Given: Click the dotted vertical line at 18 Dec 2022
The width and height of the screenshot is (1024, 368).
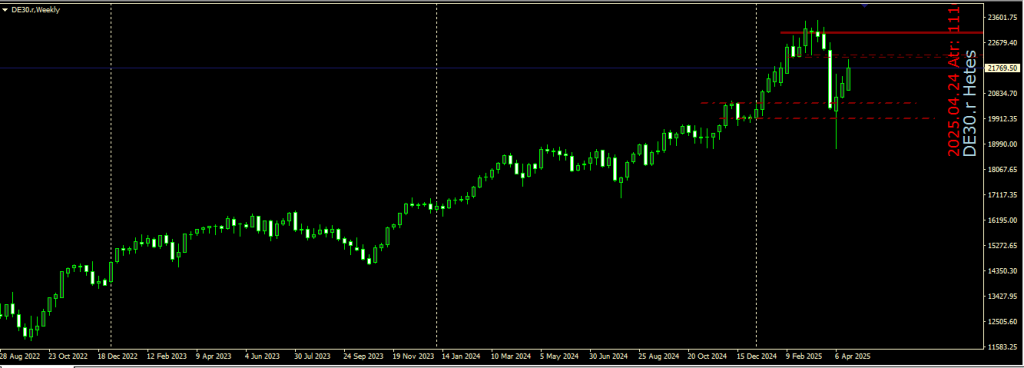Looking at the screenshot, I should [x=111, y=175].
